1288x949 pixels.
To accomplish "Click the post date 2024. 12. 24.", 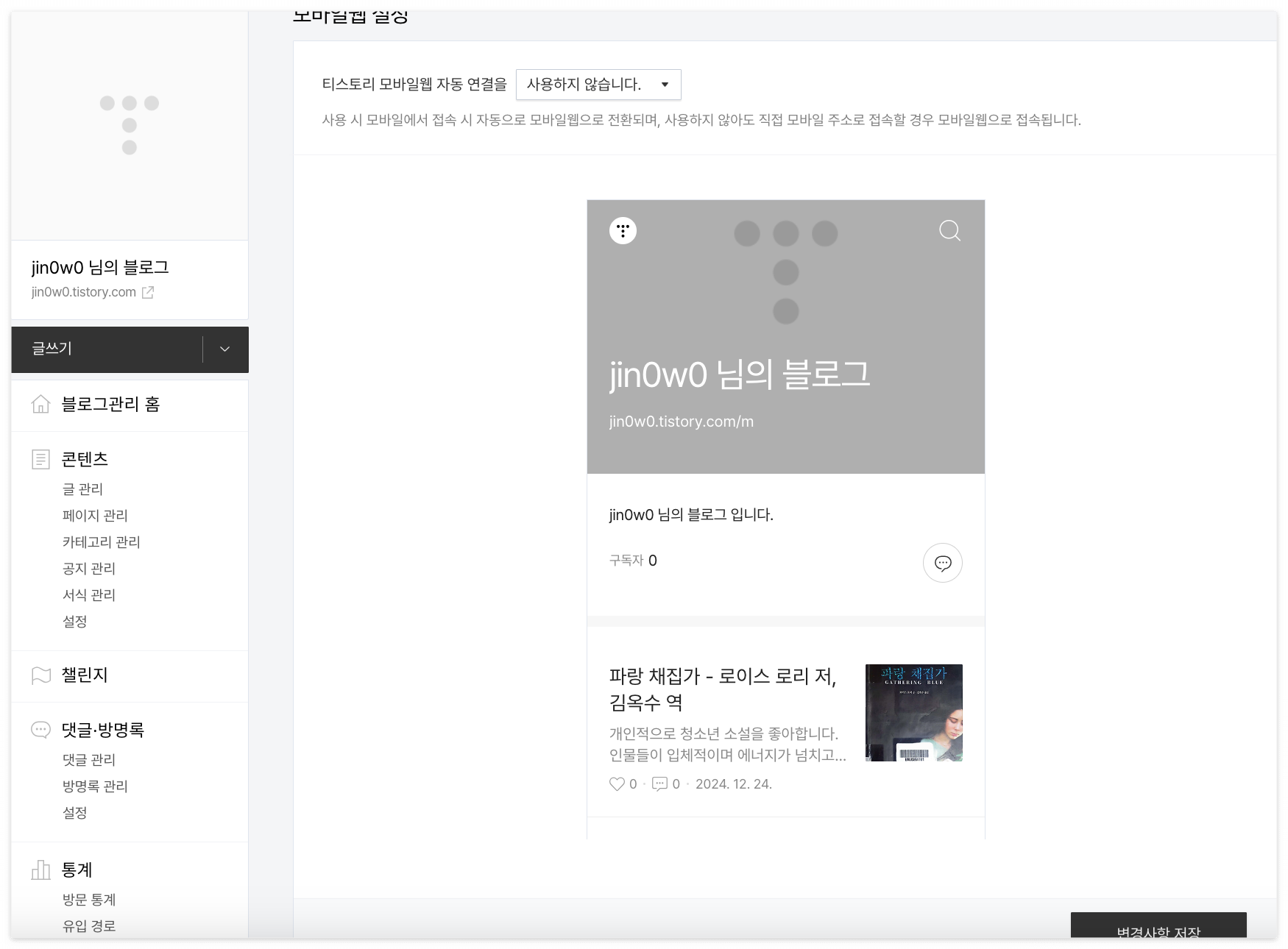I will click(734, 784).
